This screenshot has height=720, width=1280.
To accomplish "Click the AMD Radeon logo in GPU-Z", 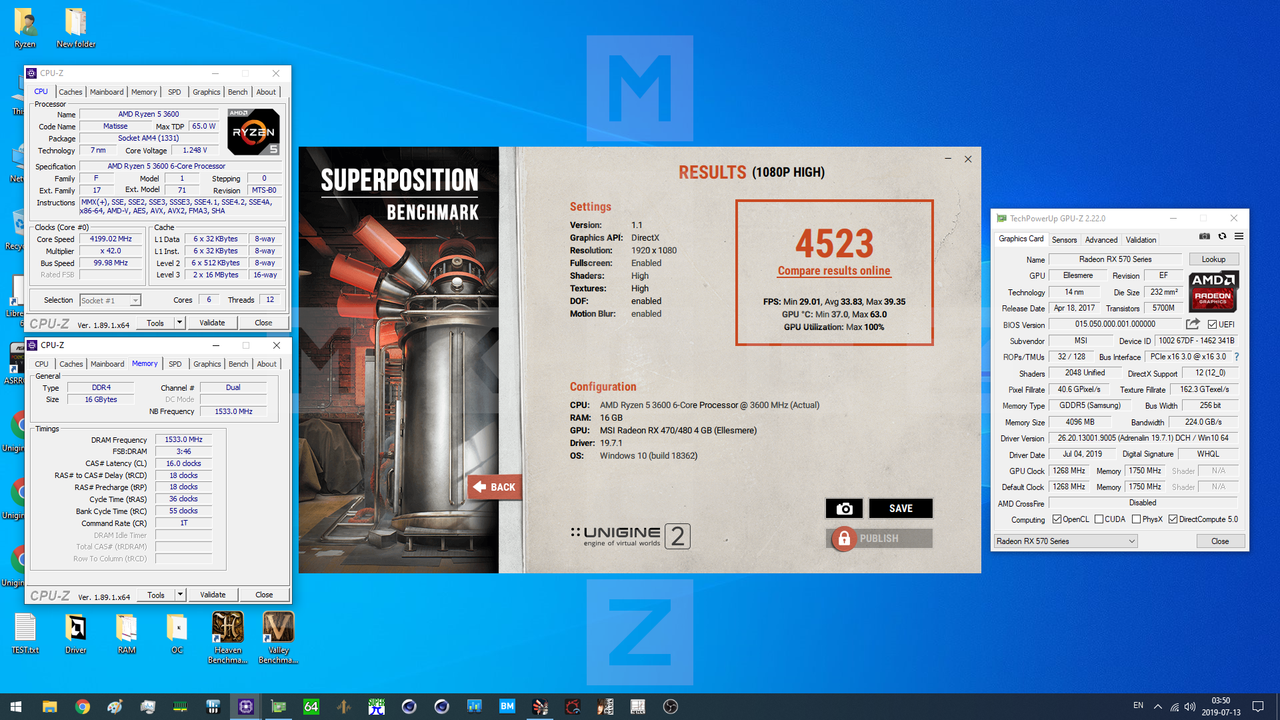I will [x=1213, y=291].
